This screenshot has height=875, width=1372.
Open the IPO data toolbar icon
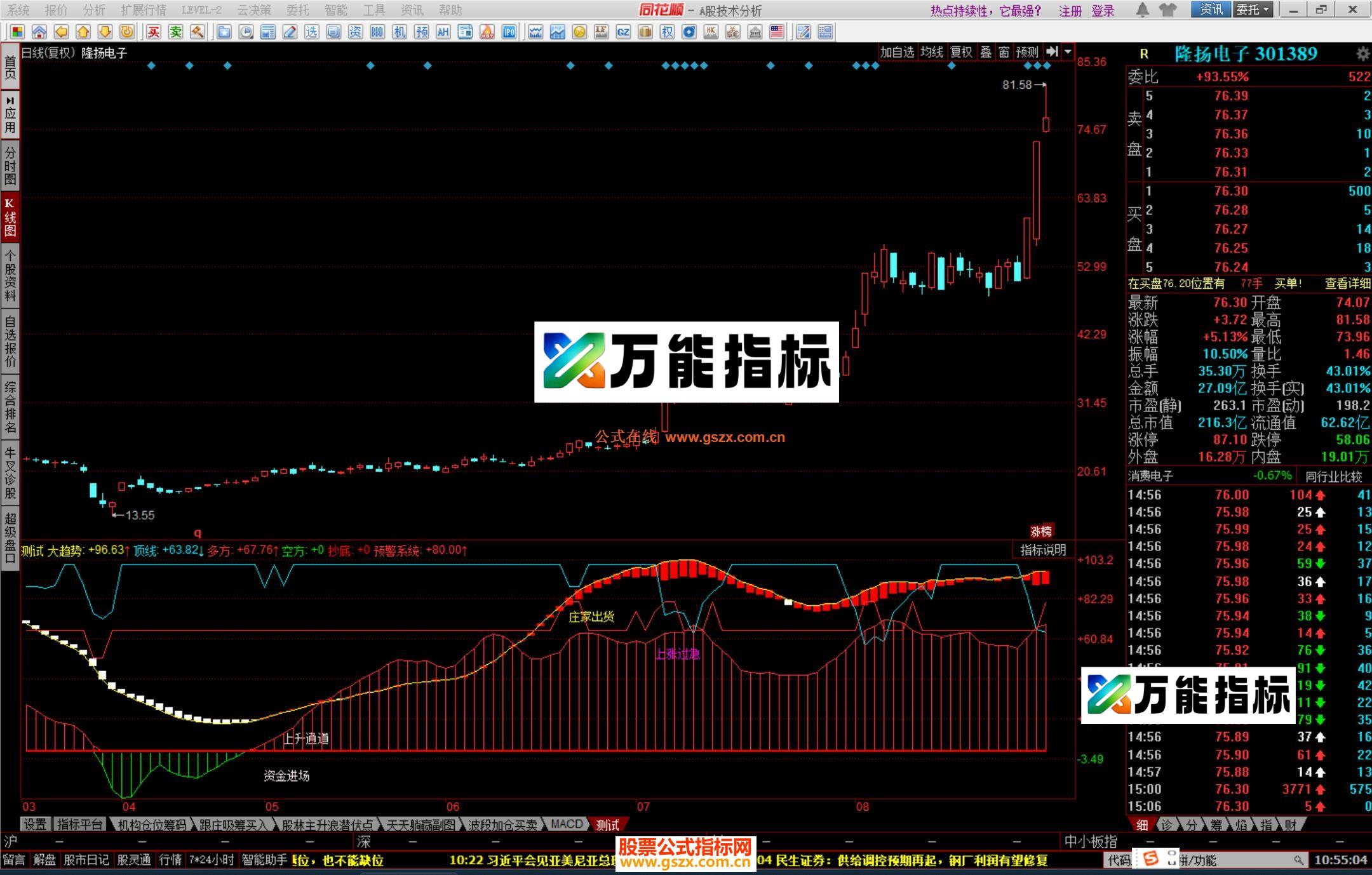(x=508, y=30)
